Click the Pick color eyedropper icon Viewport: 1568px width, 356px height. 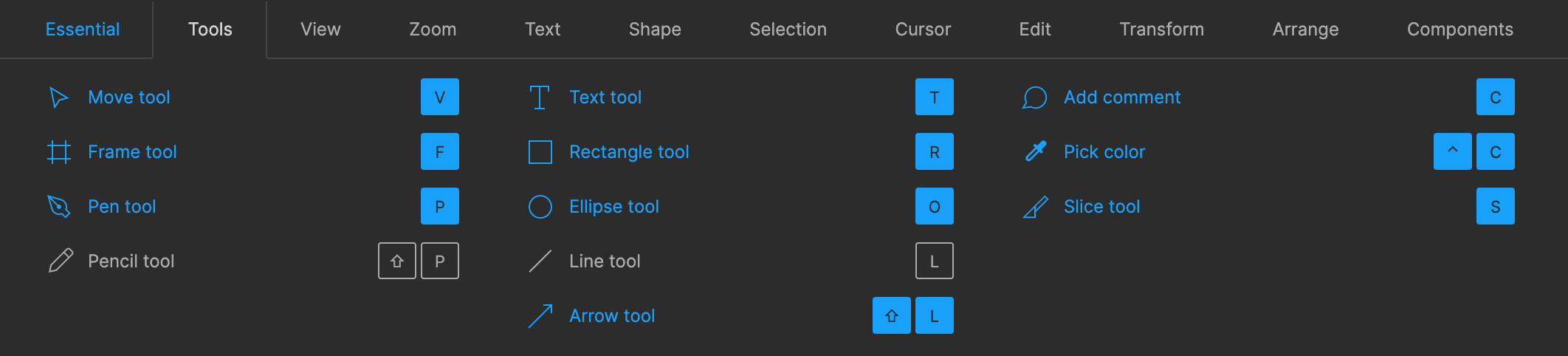point(1035,152)
